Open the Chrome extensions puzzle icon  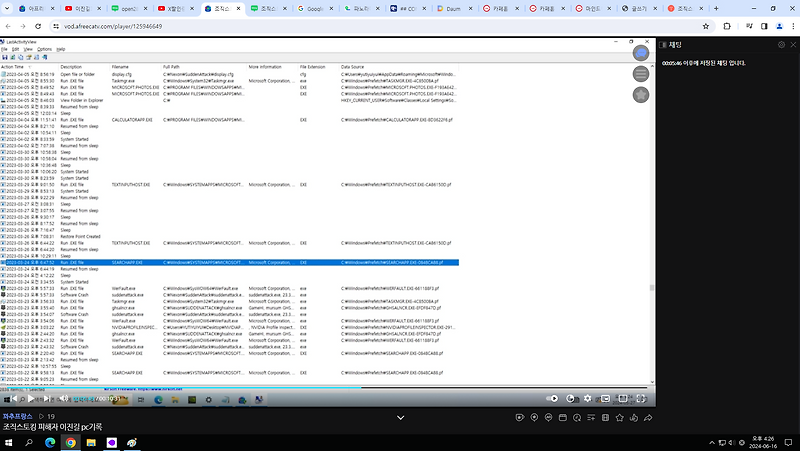(727, 26)
